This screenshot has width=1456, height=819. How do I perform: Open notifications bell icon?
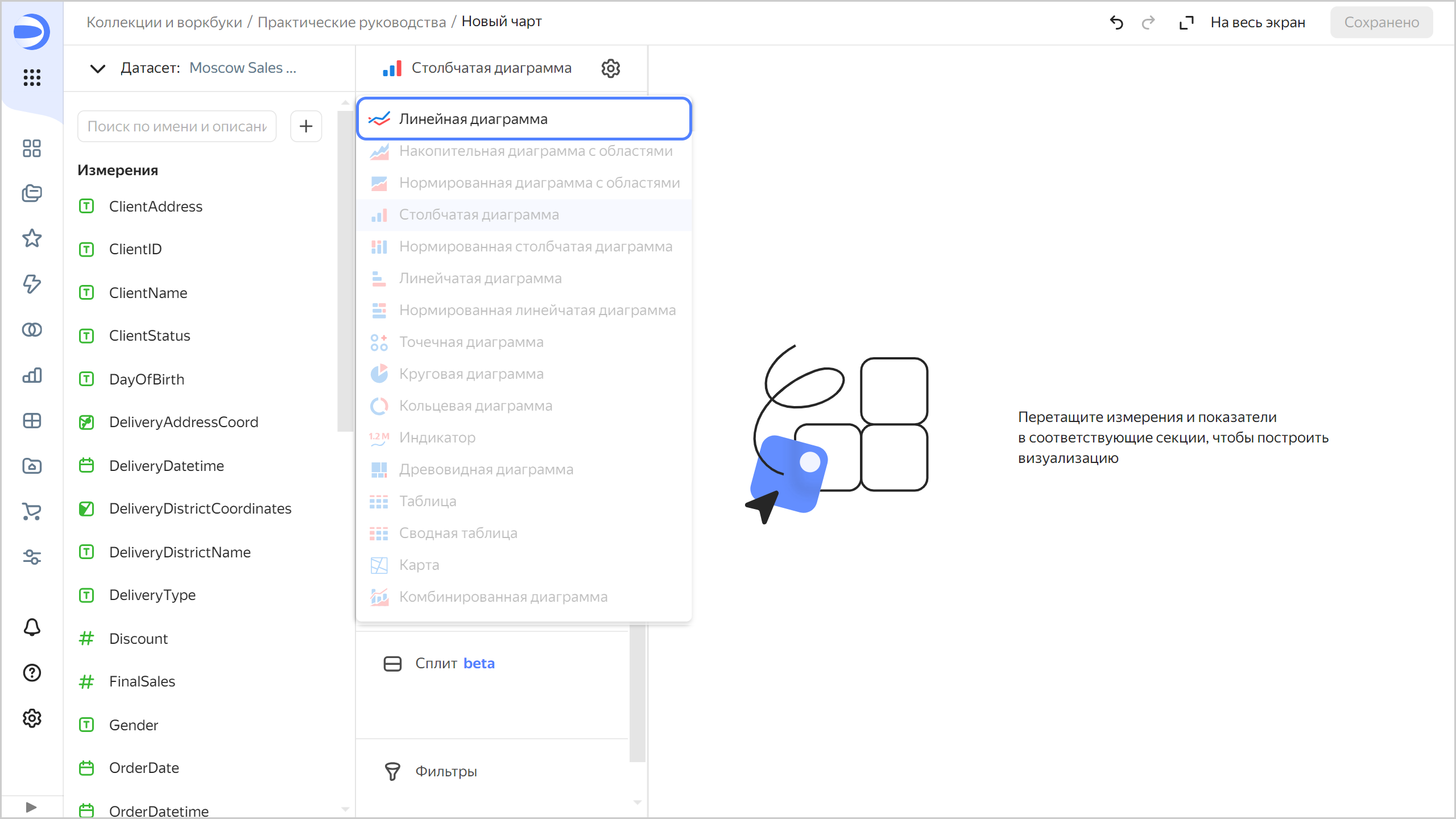click(32, 627)
